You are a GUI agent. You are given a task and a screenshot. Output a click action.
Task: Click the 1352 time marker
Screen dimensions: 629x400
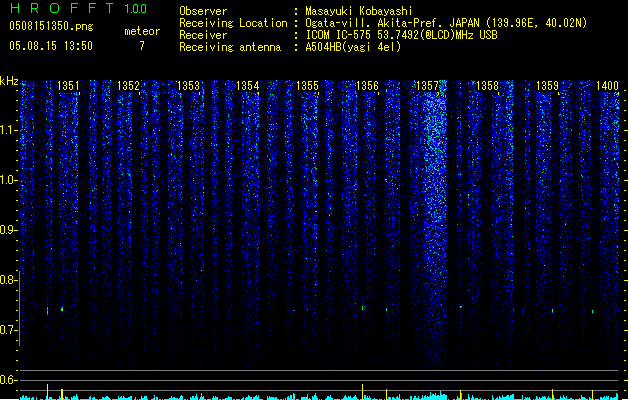[128, 86]
